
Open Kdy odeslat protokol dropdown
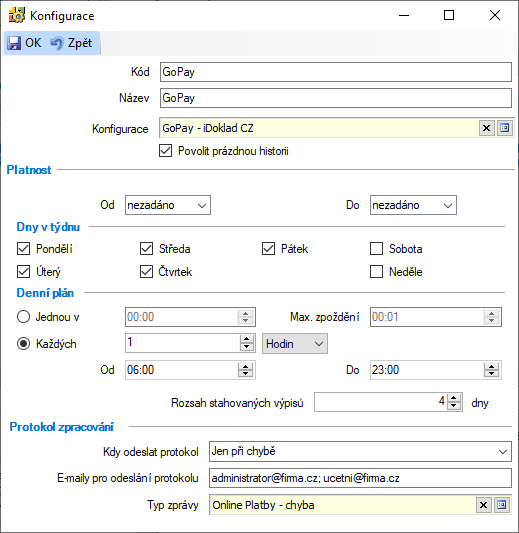(x=360, y=451)
